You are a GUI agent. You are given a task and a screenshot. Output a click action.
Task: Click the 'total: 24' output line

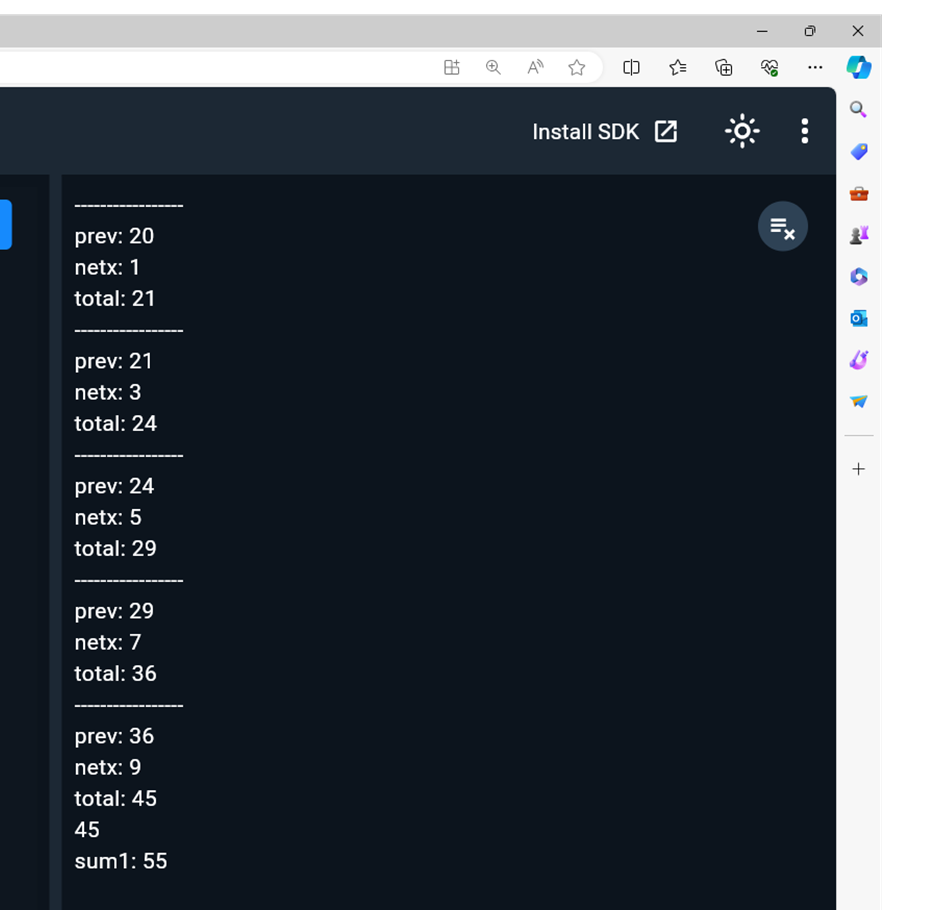[115, 423]
